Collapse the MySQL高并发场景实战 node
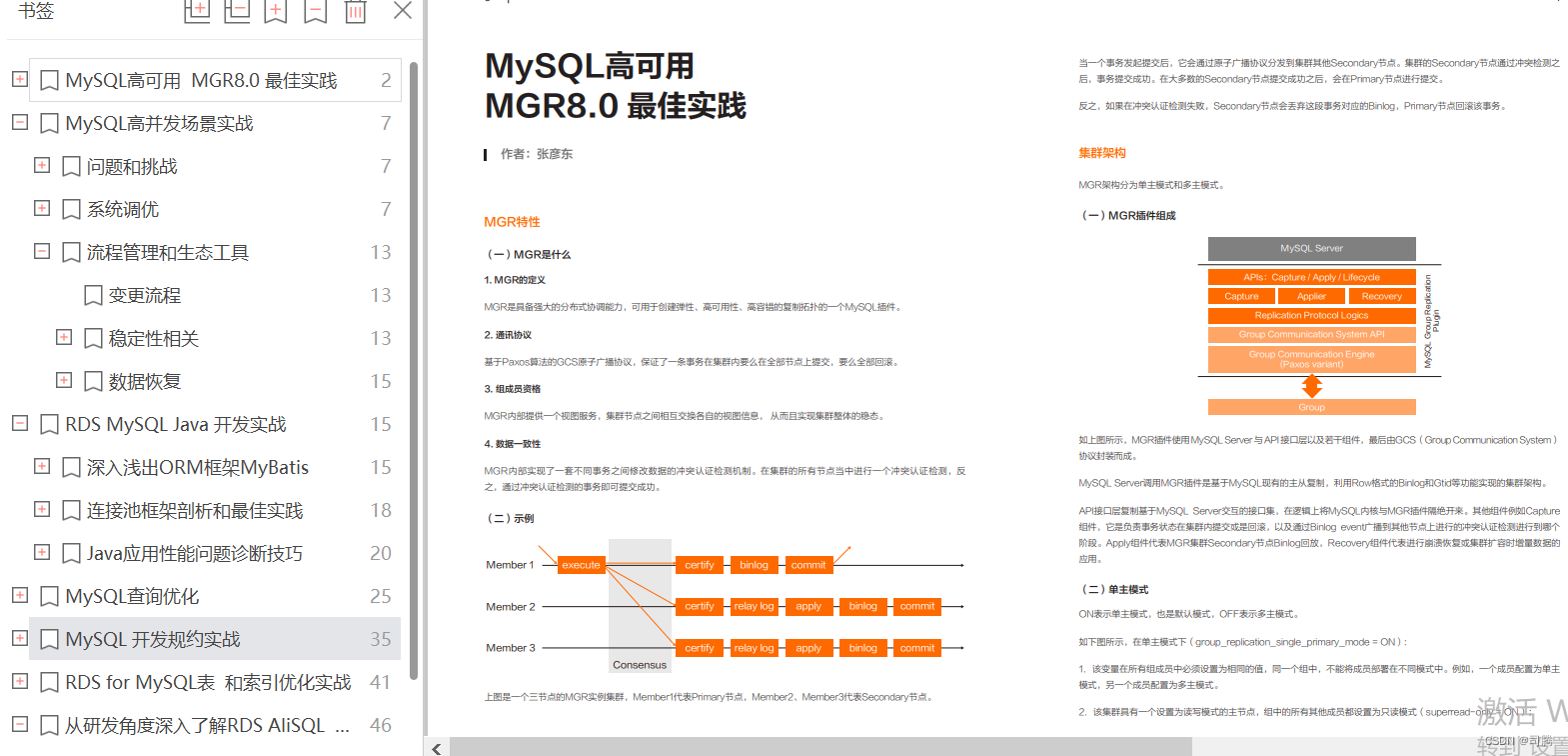 [19, 121]
